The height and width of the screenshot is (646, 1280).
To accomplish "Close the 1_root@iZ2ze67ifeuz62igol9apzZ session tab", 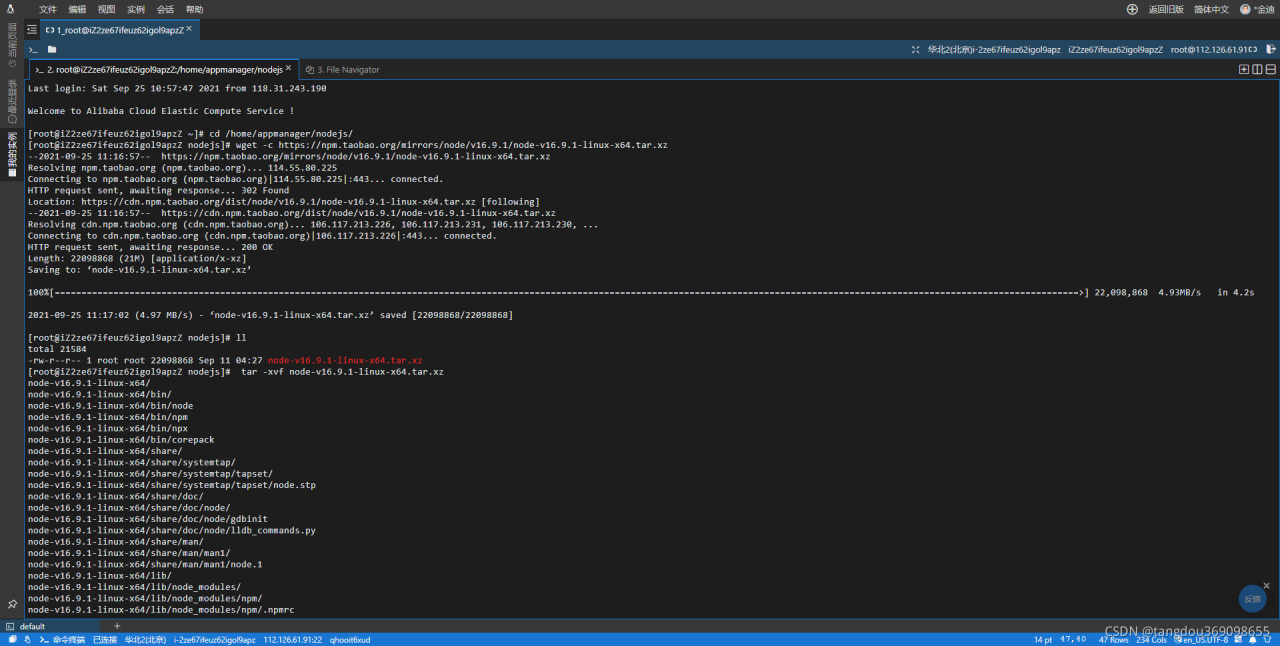I will [189, 29].
